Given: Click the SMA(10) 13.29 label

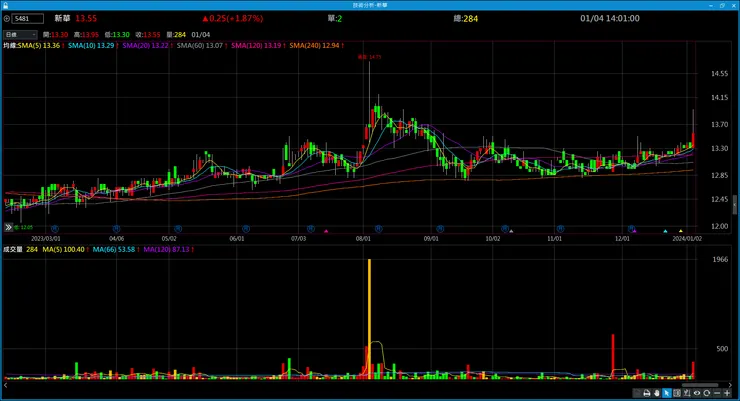Looking at the screenshot, I should [91, 46].
